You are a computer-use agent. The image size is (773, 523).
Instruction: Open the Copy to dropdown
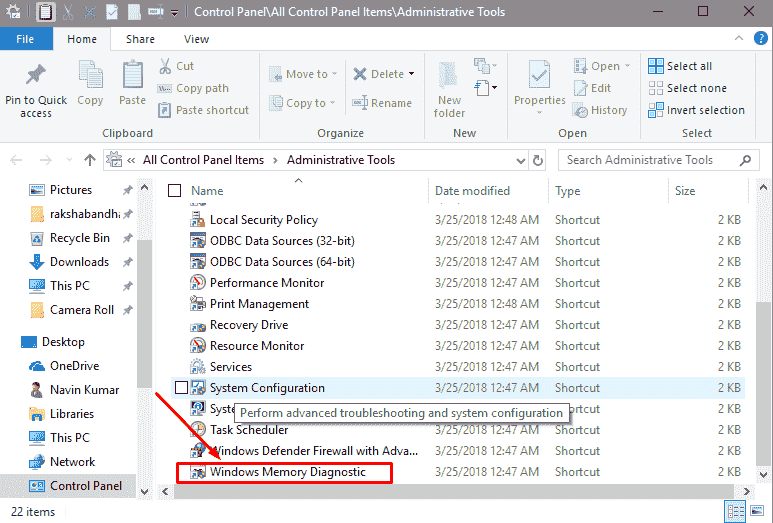[x=302, y=103]
